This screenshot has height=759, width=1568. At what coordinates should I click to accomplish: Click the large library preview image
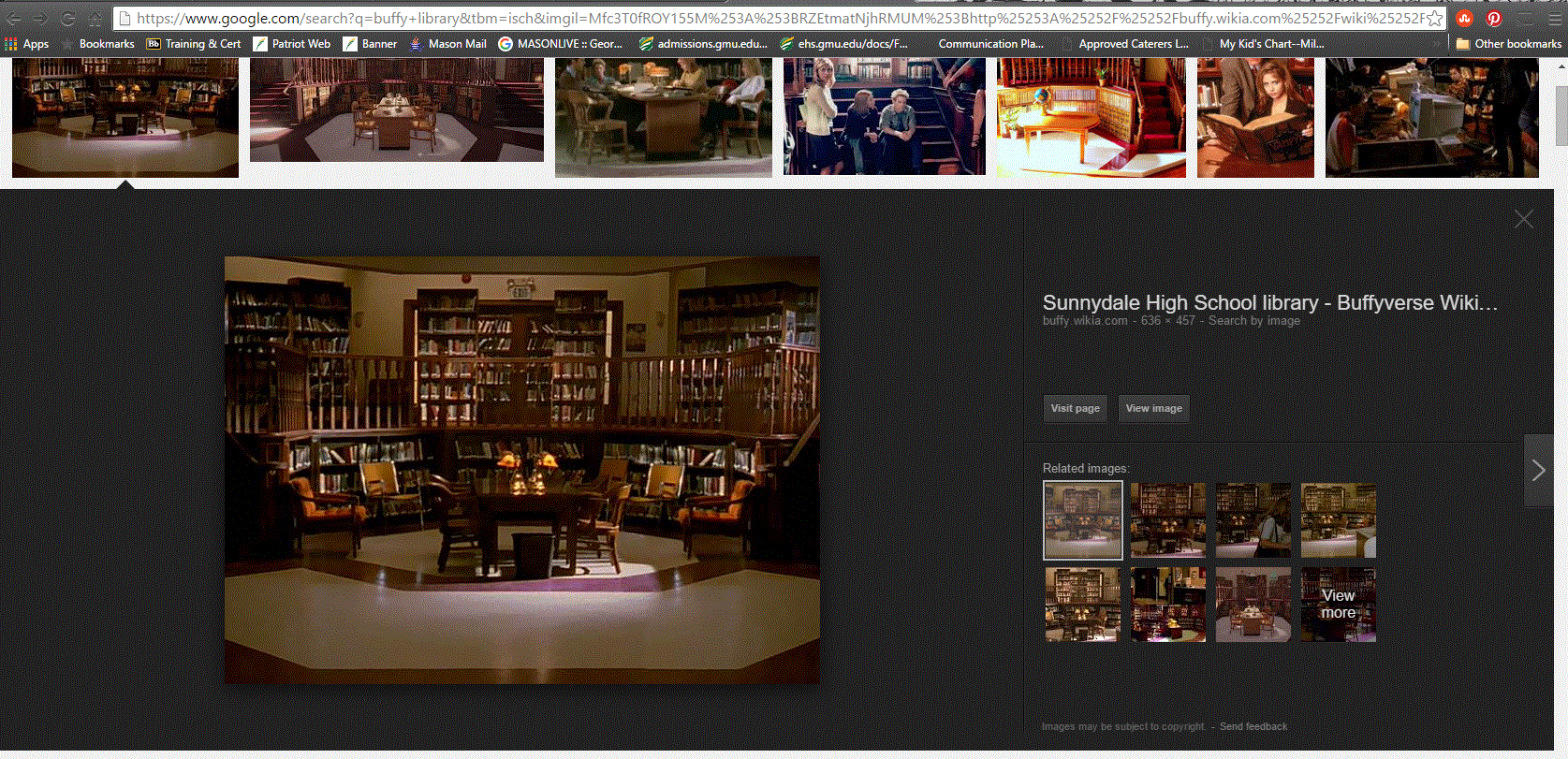click(522, 470)
